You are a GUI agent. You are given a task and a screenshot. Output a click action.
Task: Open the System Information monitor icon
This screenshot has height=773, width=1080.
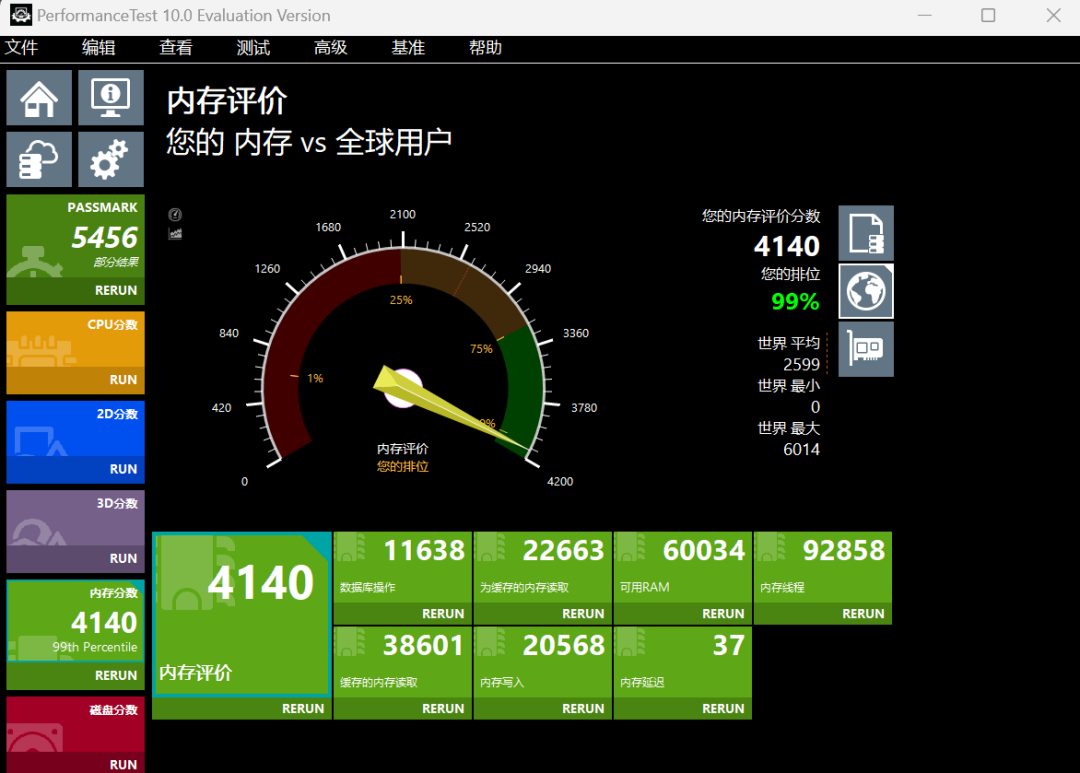pos(111,98)
